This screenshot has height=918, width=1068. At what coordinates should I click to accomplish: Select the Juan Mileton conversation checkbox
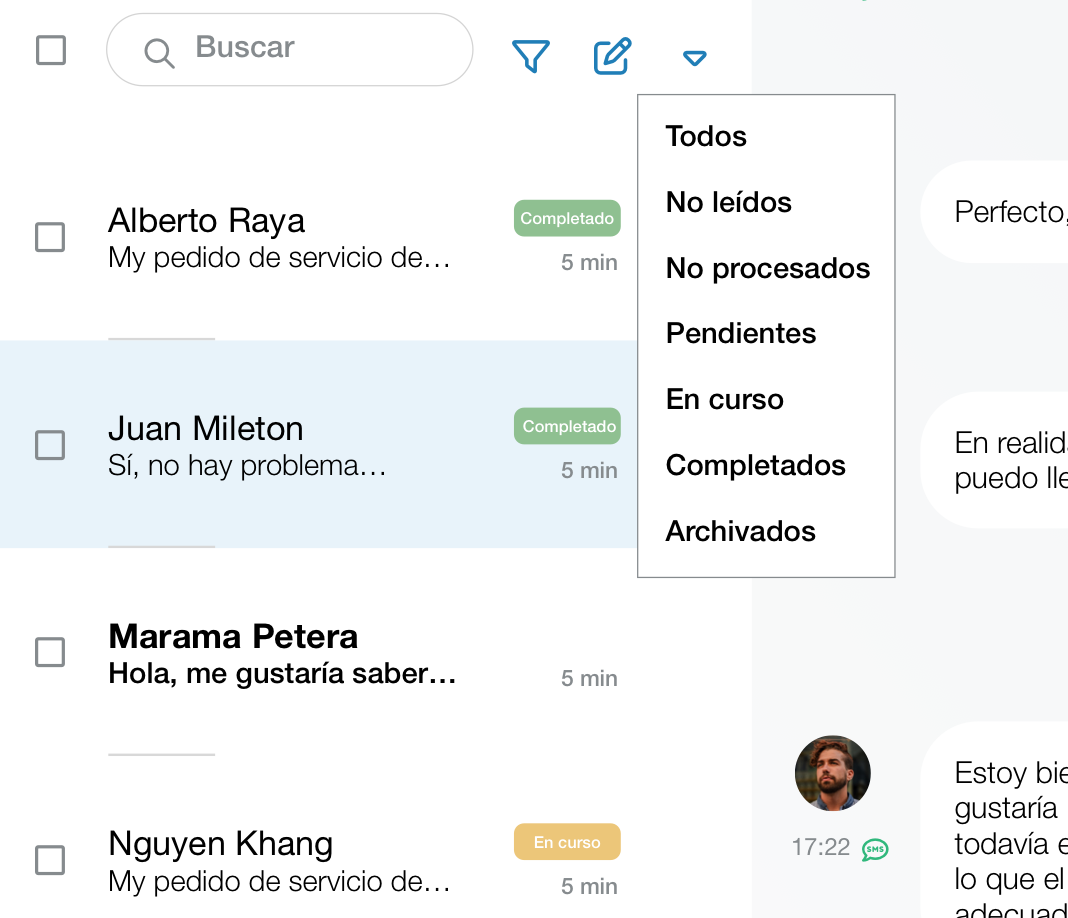(50, 445)
